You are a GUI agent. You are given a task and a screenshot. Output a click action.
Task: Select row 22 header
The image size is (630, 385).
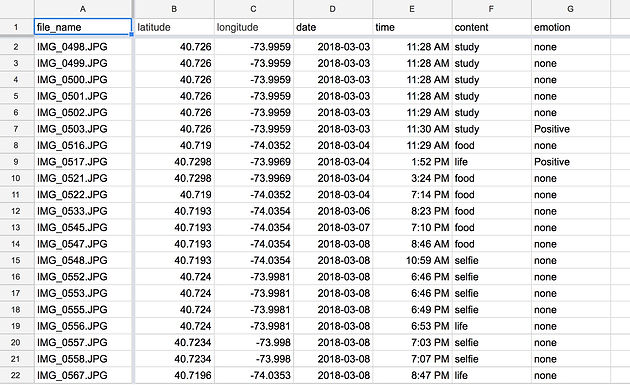click(16, 375)
